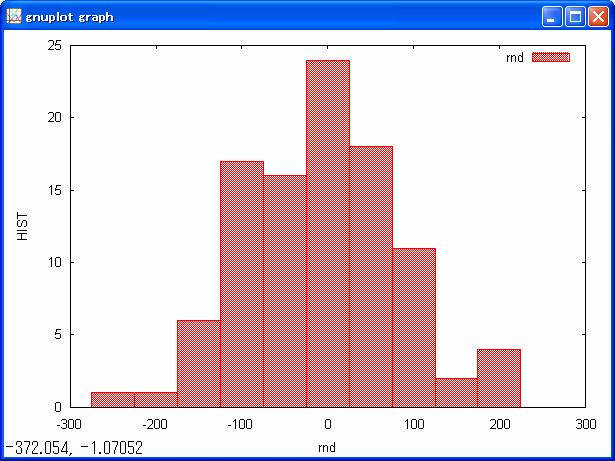Click the short histogram bar at 150

point(456,393)
